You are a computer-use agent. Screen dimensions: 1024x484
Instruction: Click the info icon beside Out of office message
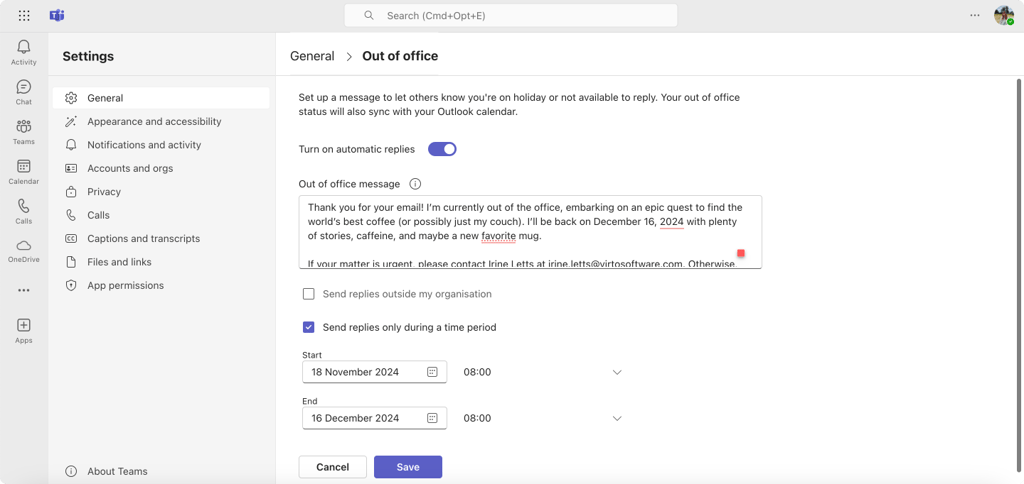[x=415, y=184]
